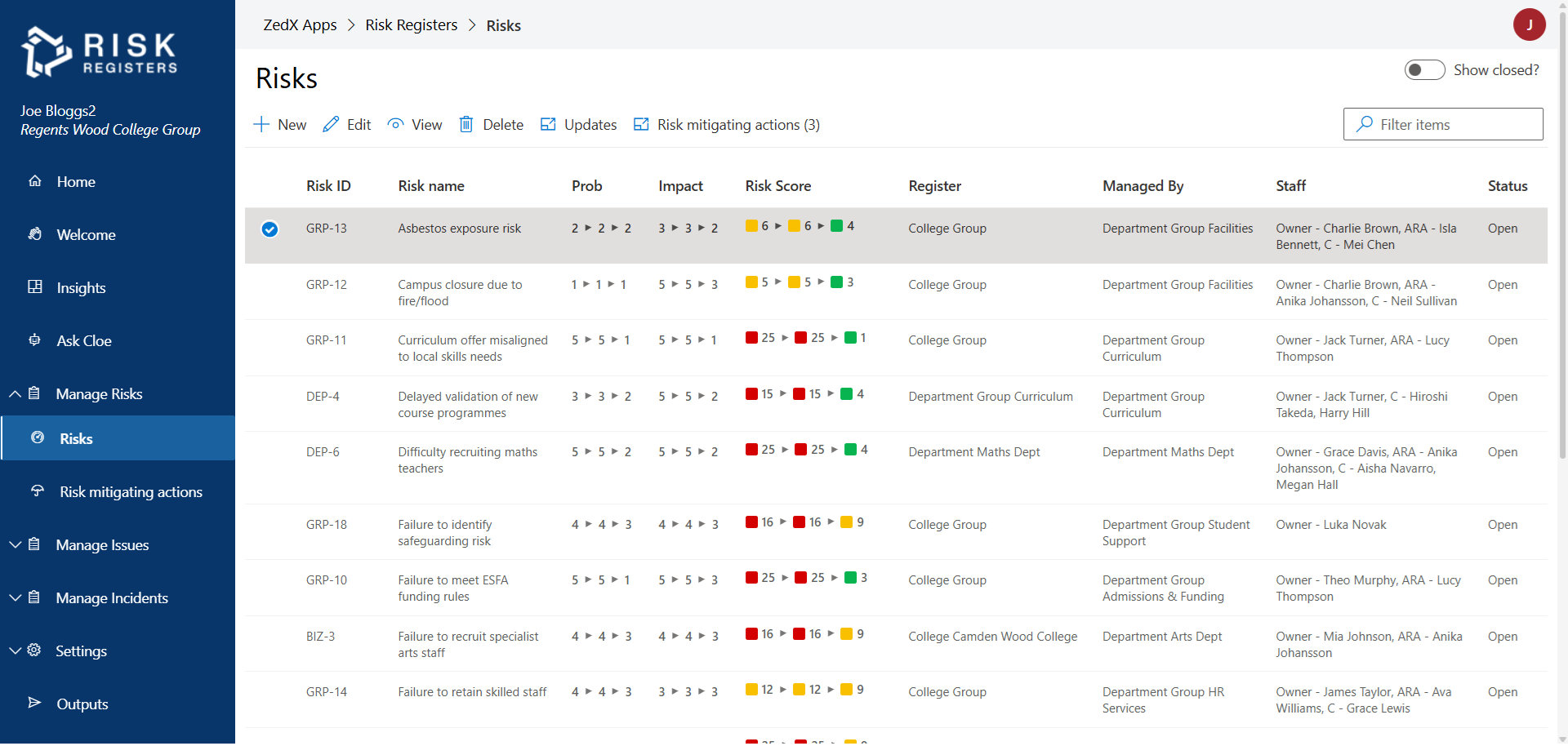Toggle the Show closed switch
Viewport: 1568px width, 746px height.
point(1424,70)
